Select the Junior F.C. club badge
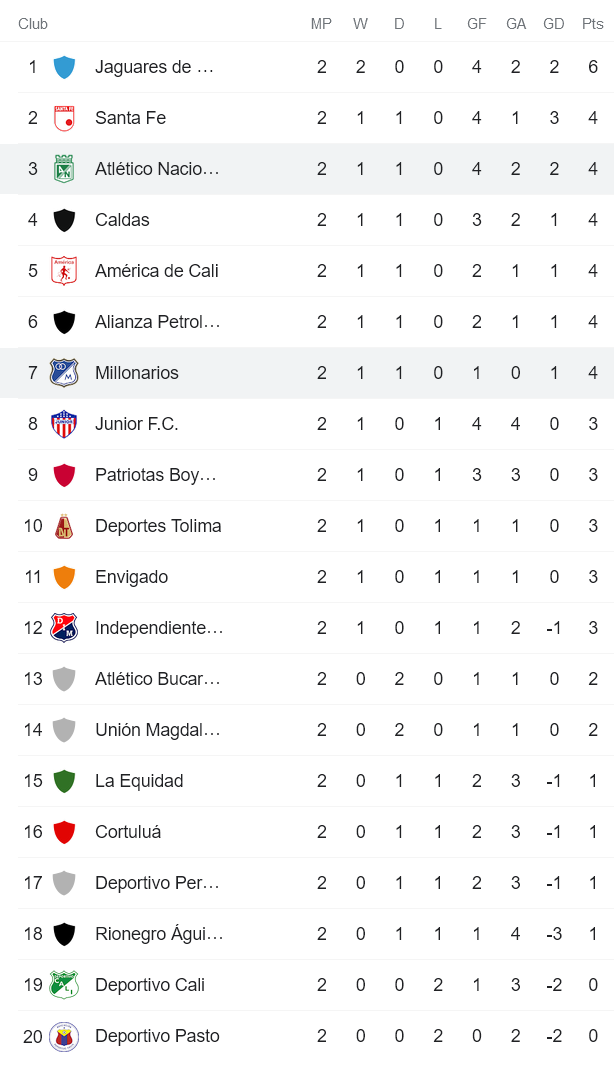The image size is (614, 1074). coord(62,423)
